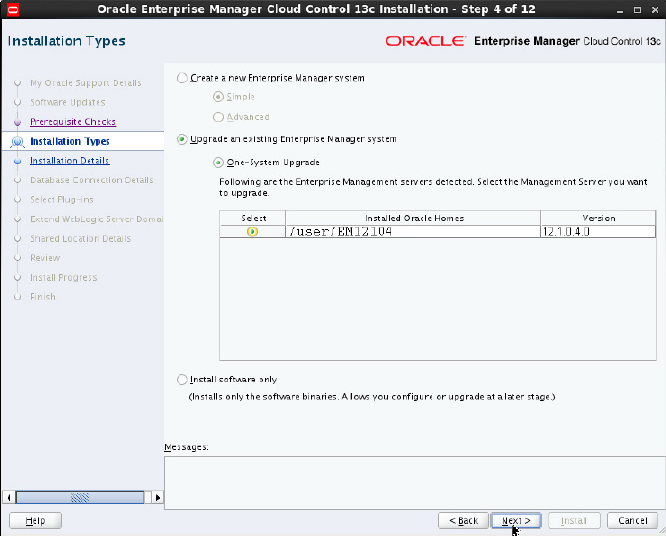Click Software Updates step in sidebar
Viewport: 666px width, 536px height.
68,102
